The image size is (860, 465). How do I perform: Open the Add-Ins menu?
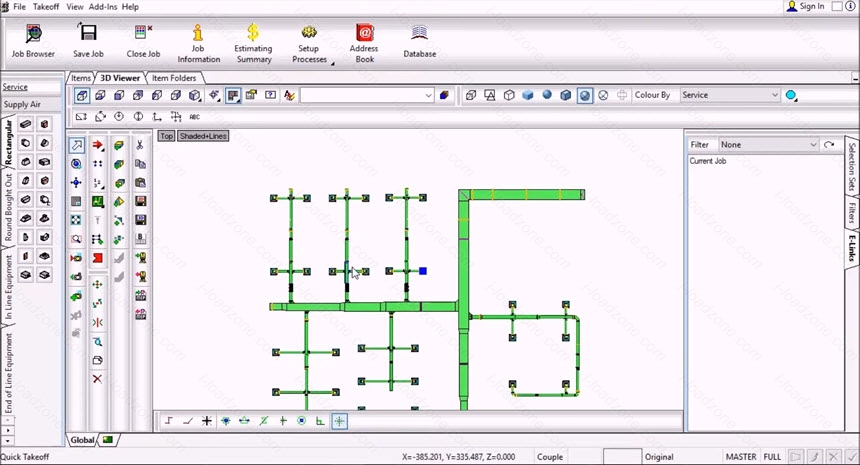point(103,7)
